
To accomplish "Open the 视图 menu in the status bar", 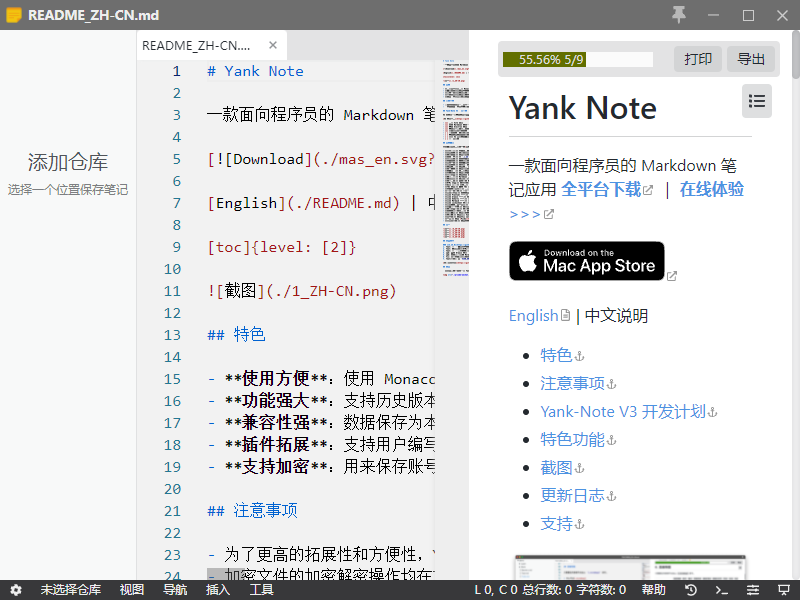I will coord(131,589).
